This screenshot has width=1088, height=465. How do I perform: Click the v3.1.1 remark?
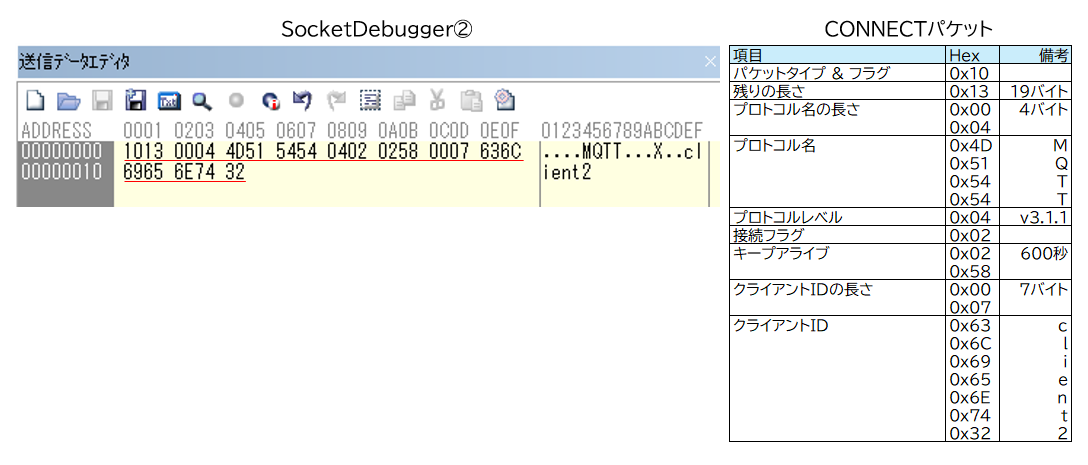[x=1045, y=217]
